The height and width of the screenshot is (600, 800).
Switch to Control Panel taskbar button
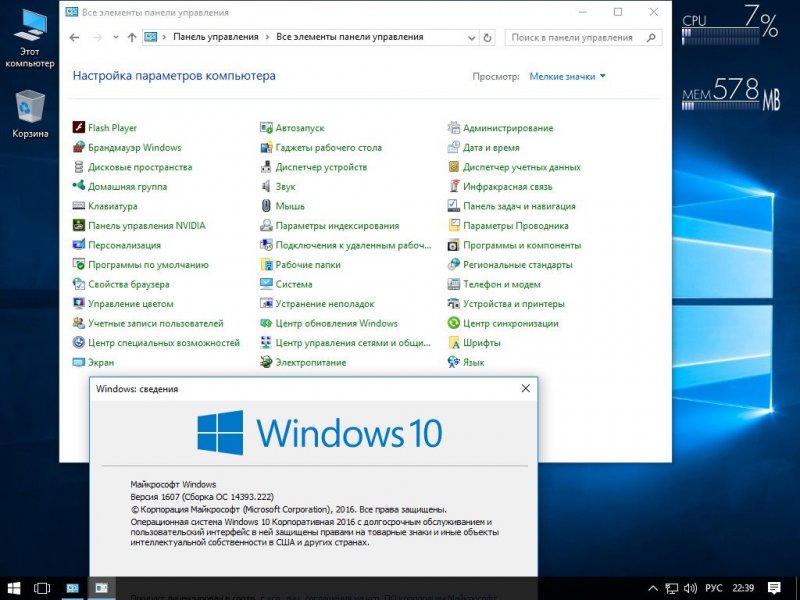[72, 588]
